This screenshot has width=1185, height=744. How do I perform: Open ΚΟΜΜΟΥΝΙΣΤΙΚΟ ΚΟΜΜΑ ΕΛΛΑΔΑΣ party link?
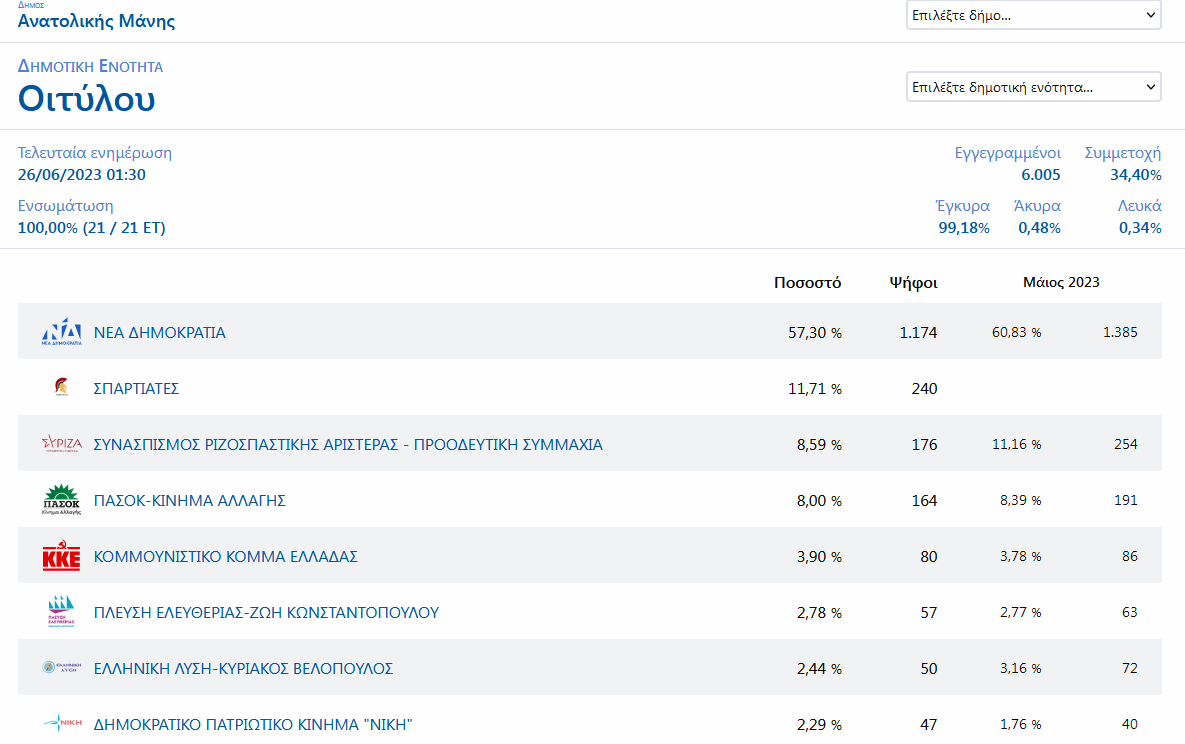(225, 557)
